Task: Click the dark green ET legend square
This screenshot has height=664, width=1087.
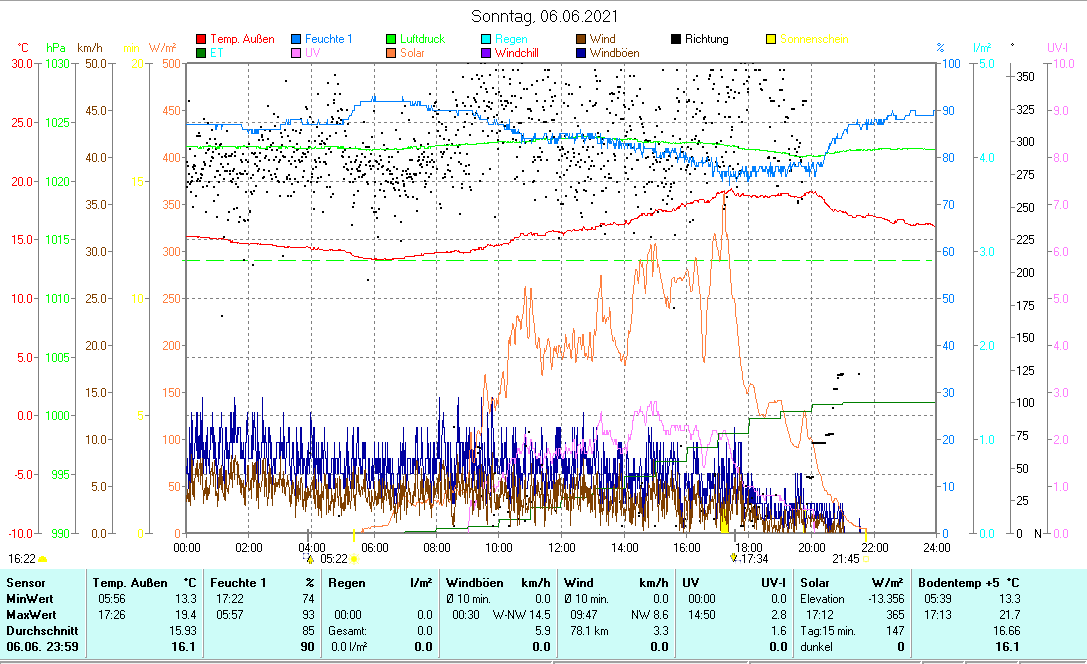Action: pyautogui.click(x=201, y=53)
